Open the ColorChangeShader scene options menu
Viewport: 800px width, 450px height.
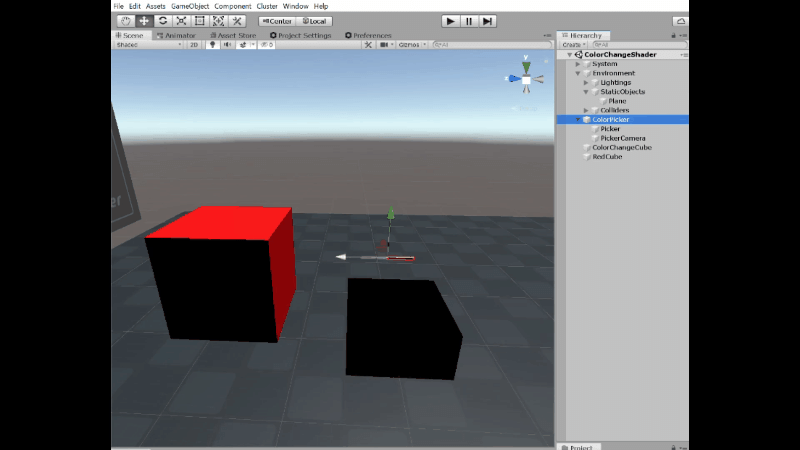683,55
